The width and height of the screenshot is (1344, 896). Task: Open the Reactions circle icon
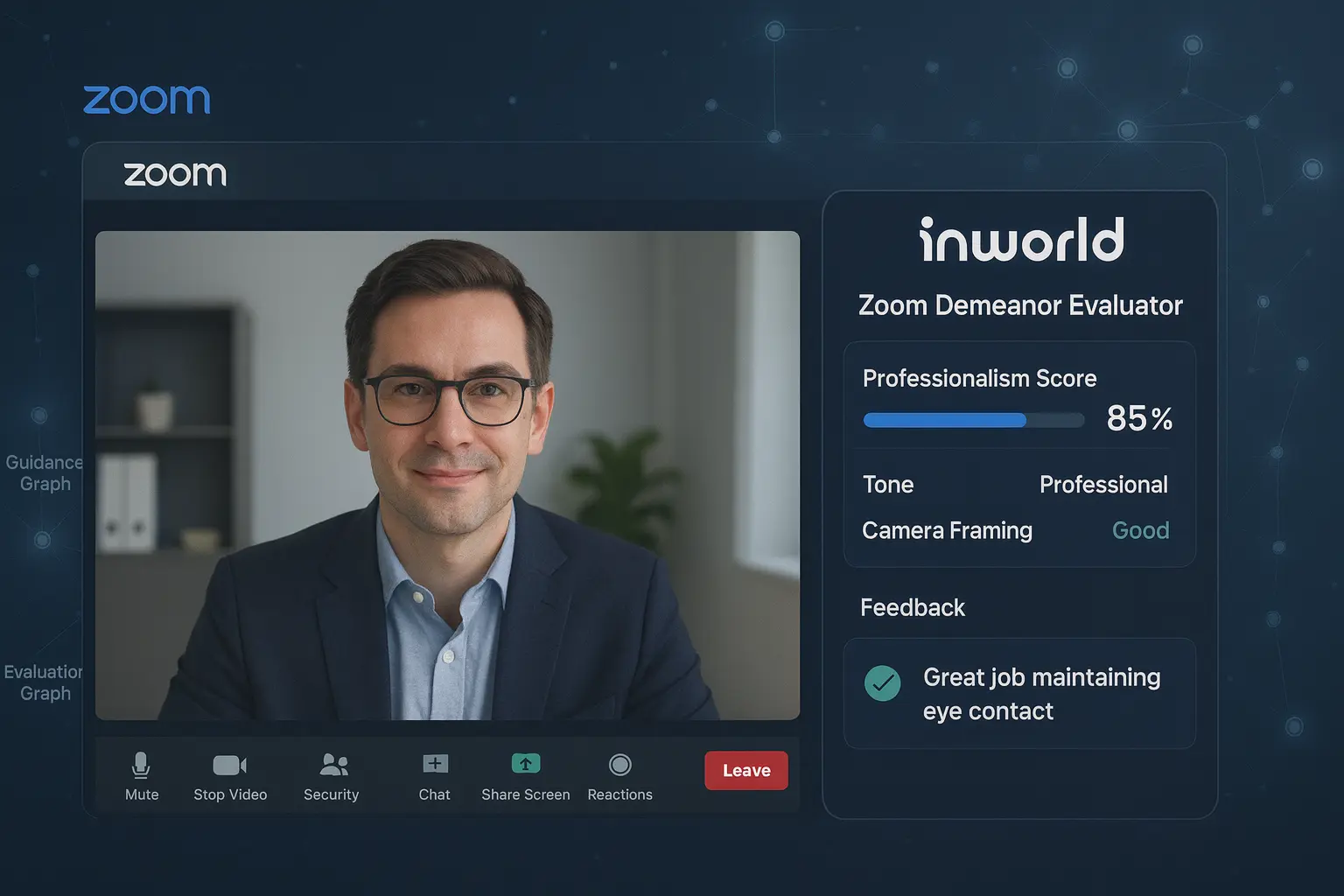point(619,765)
